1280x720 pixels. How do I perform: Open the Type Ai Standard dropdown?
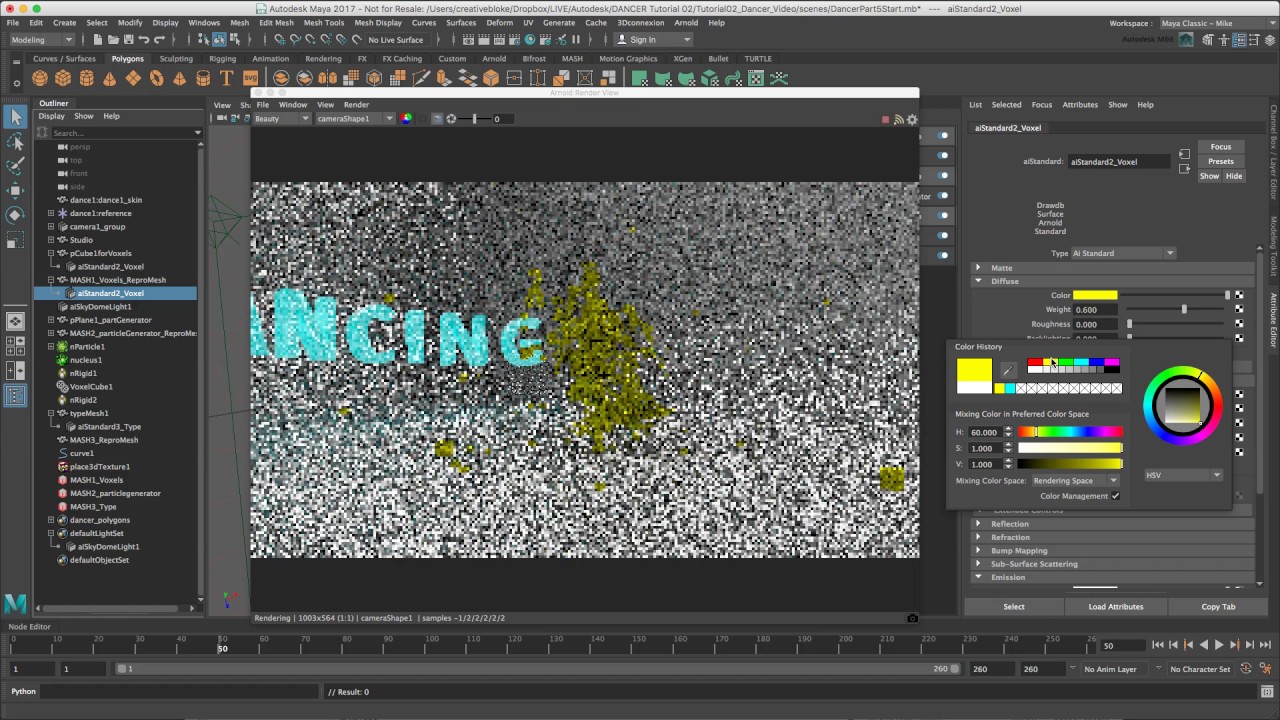(x=1123, y=253)
